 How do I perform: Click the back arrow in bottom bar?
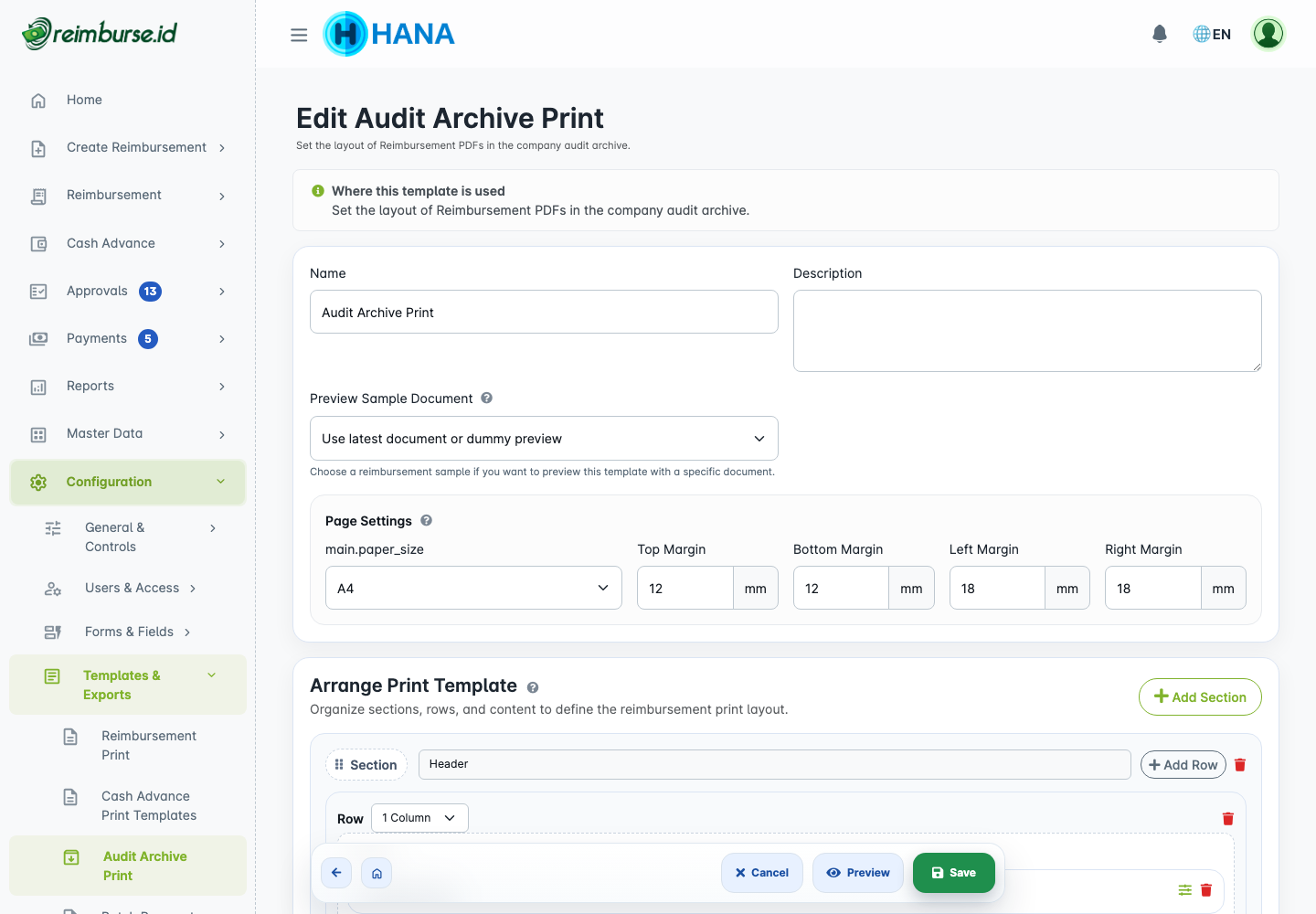[336, 873]
